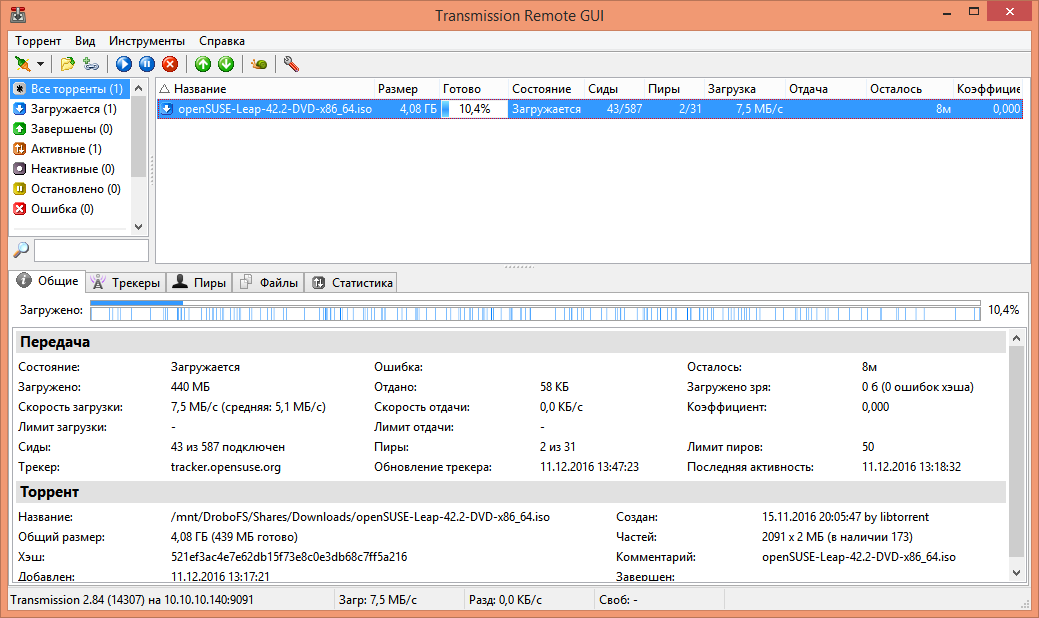This screenshot has width=1039, height=618.
Task: Click the Ошибка red cross icon
Action: coord(20,209)
